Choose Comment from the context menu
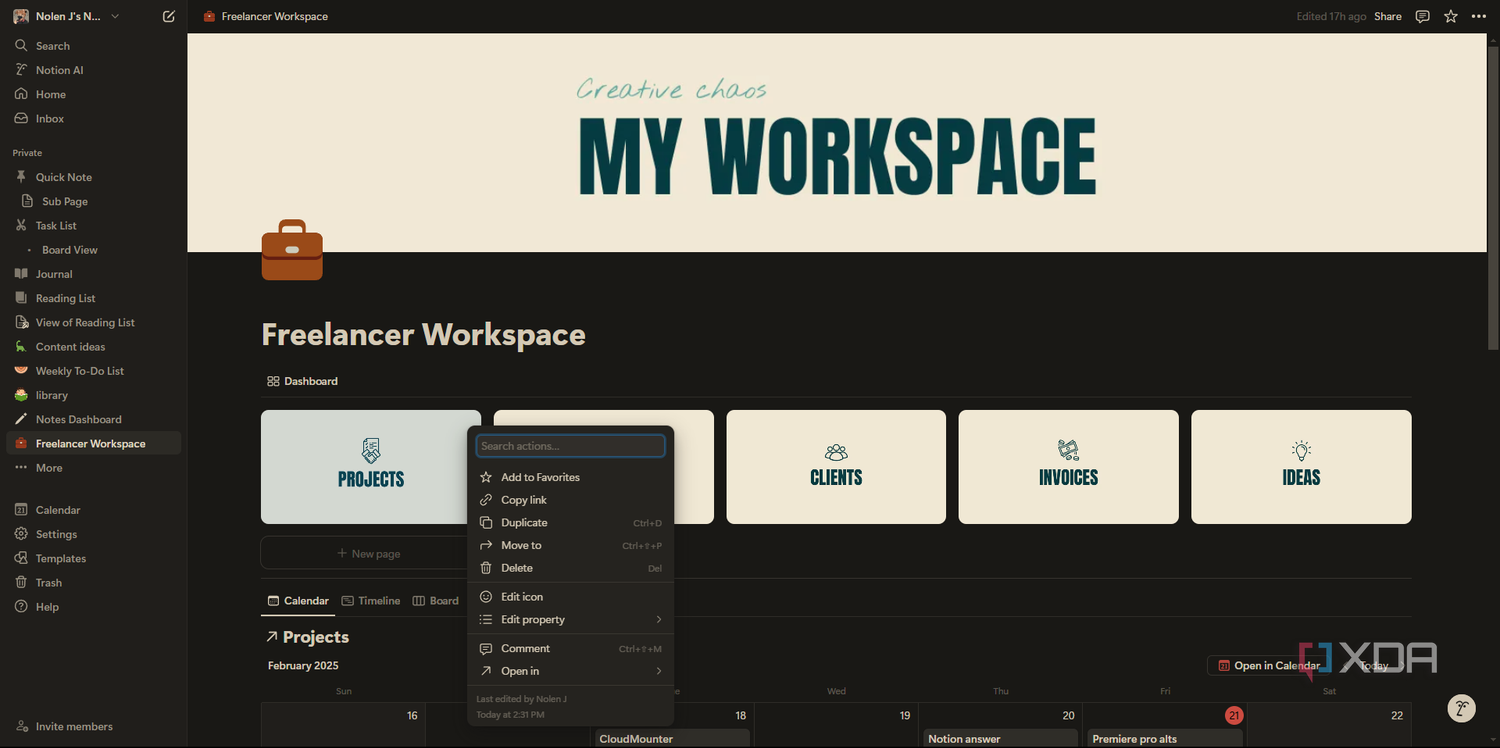Image resolution: width=1500 pixels, height=748 pixels. pyautogui.click(x=570, y=649)
